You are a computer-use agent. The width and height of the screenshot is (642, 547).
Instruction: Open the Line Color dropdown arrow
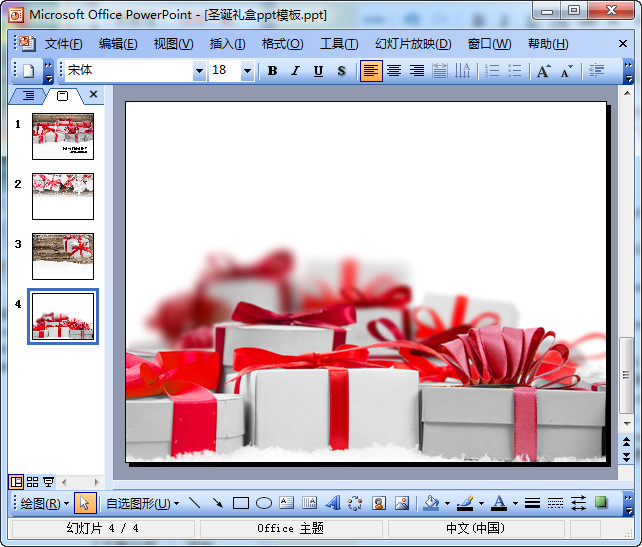click(x=481, y=504)
